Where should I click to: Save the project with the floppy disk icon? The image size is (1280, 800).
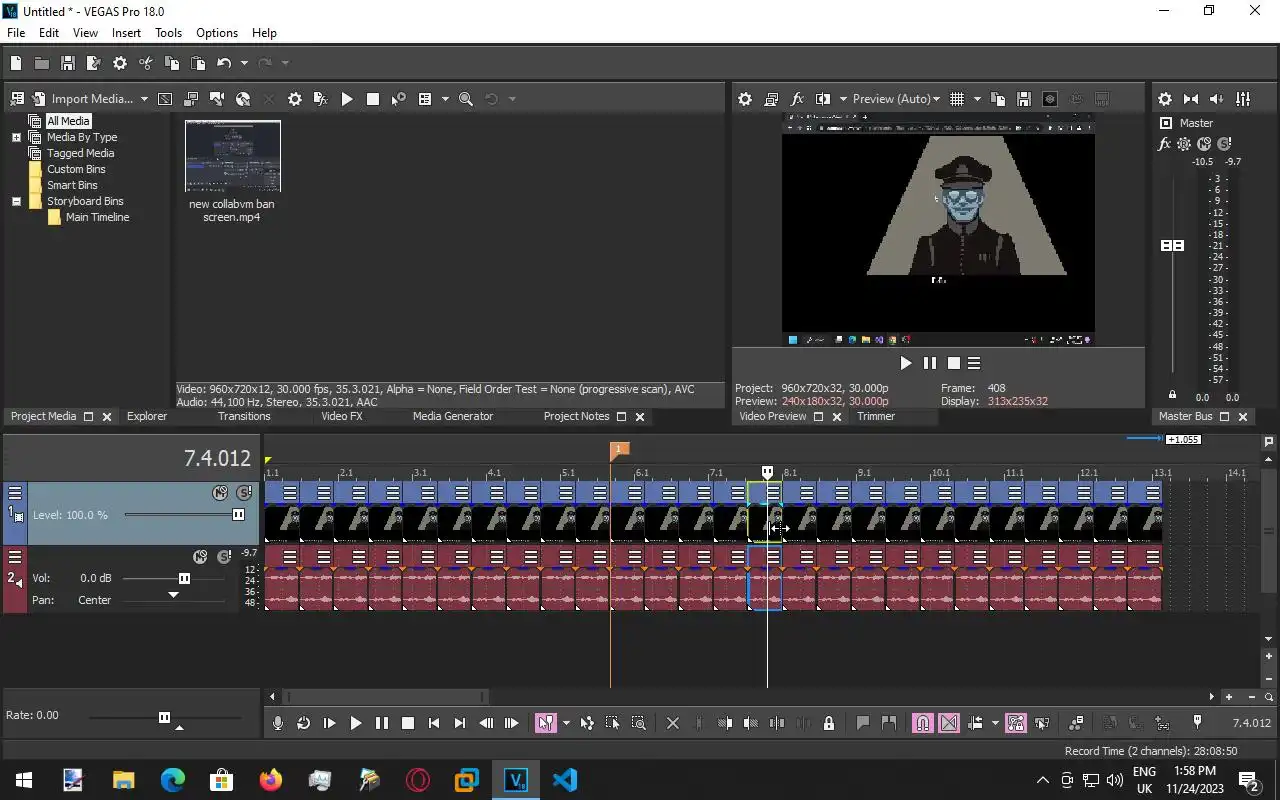pyautogui.click(x=68, y=63)
